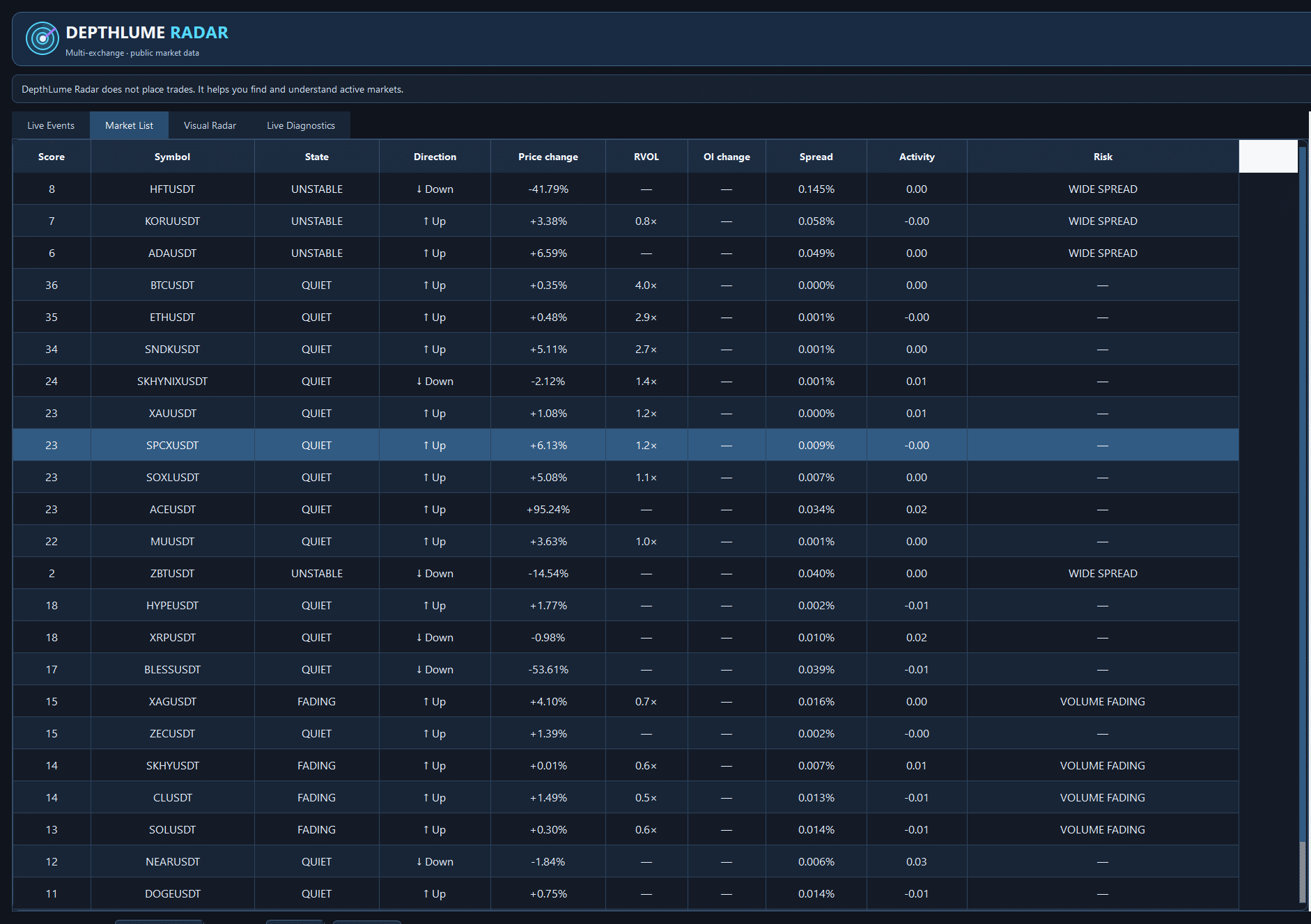The width and height of the screenshot is (1311, 924).
Task: Go to the Live Diagnostics tab
Action: pyautogui.click(x=301, y=125)
